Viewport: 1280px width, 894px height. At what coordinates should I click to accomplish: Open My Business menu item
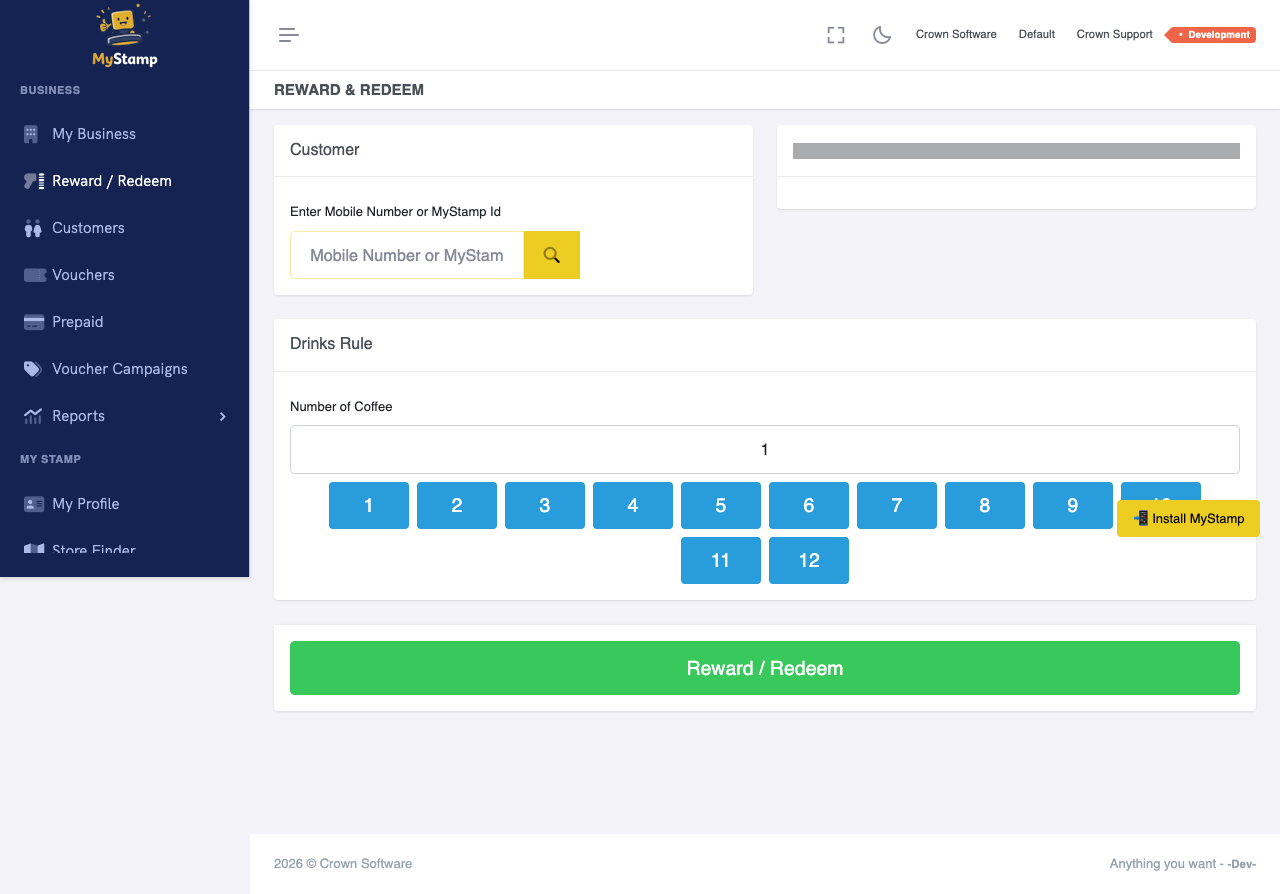(x=94, y=134)
